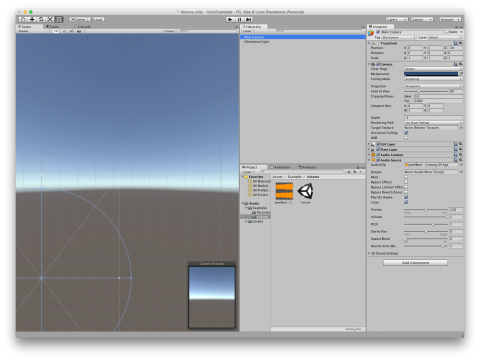Viewport: 480px width, 360px height.
Task: Toggle the Local handle rotation button
Action: click(x=96, y=19)
